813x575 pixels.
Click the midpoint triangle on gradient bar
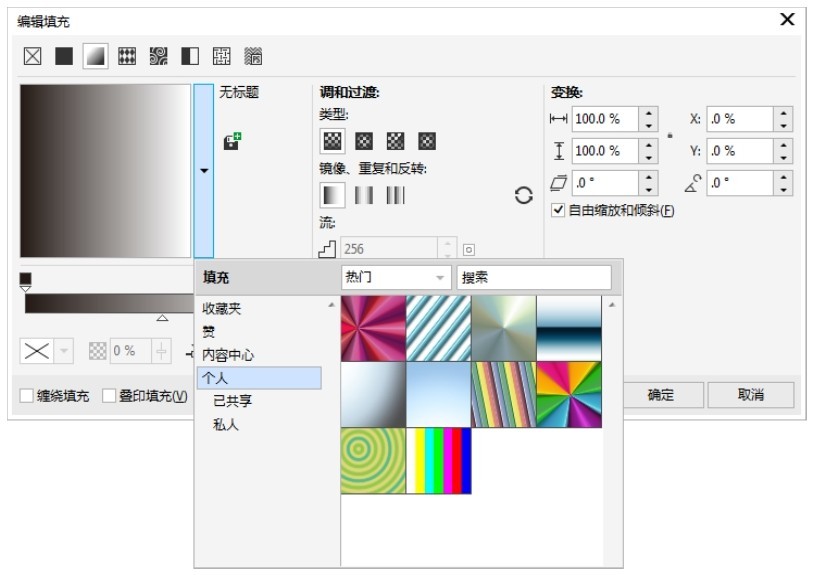(x=162, y=317)
